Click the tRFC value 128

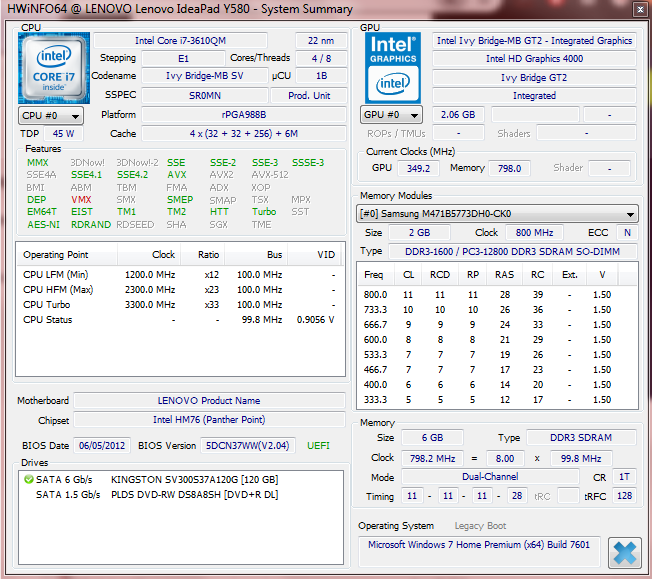point(624,496)
